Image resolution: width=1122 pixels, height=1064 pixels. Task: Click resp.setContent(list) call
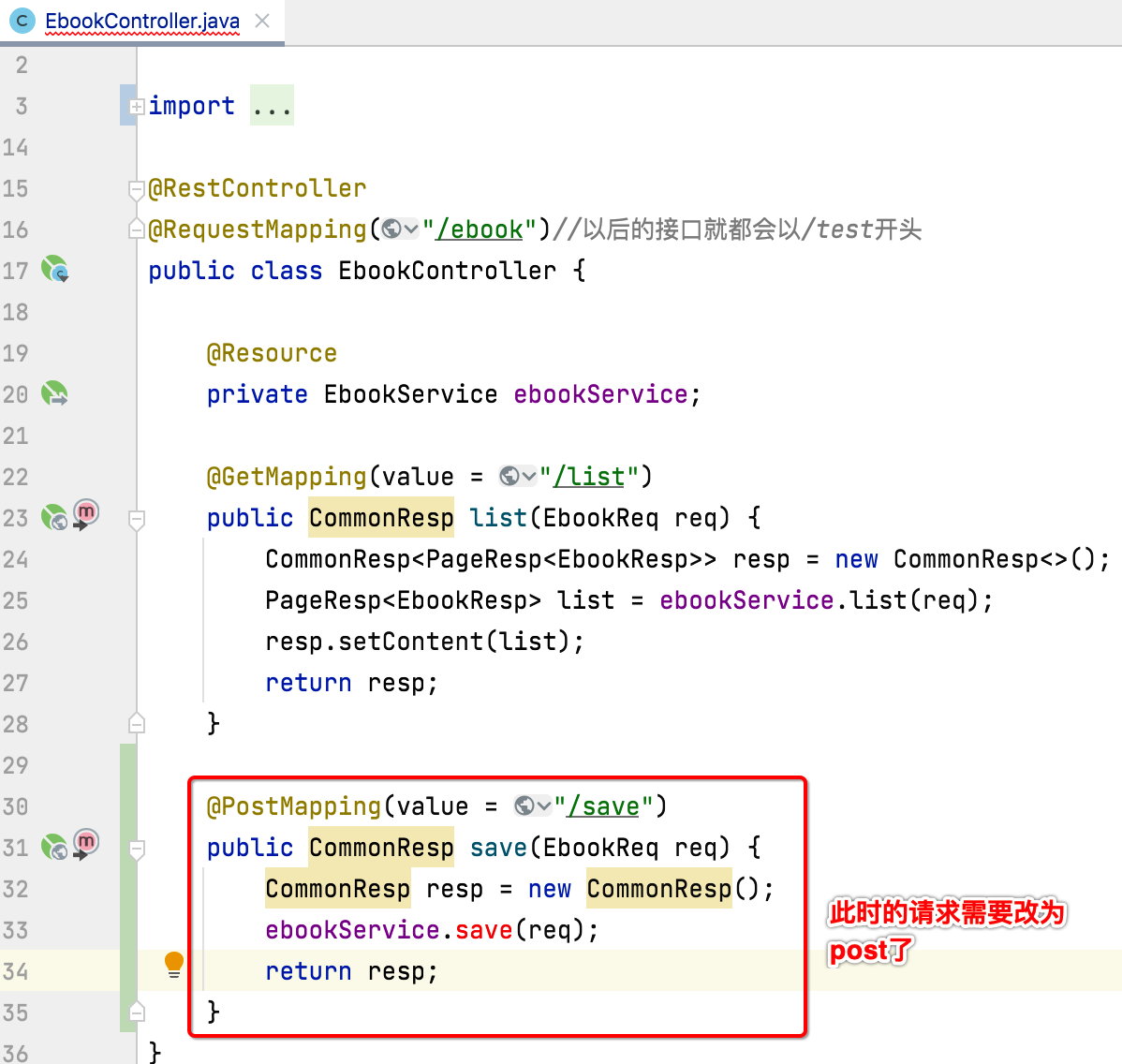(x=417, y=642)
